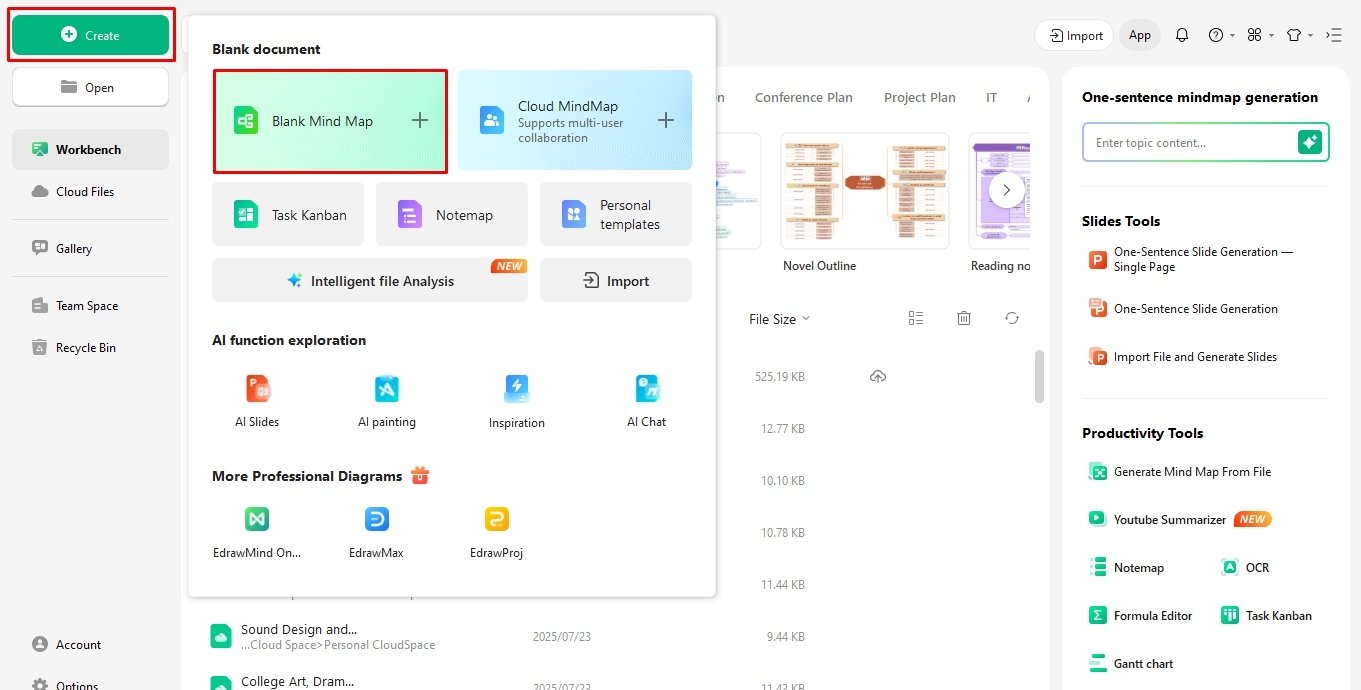Open the help question-mark dropdown
Viewport: 1361px width, 690px height.
1221,35
